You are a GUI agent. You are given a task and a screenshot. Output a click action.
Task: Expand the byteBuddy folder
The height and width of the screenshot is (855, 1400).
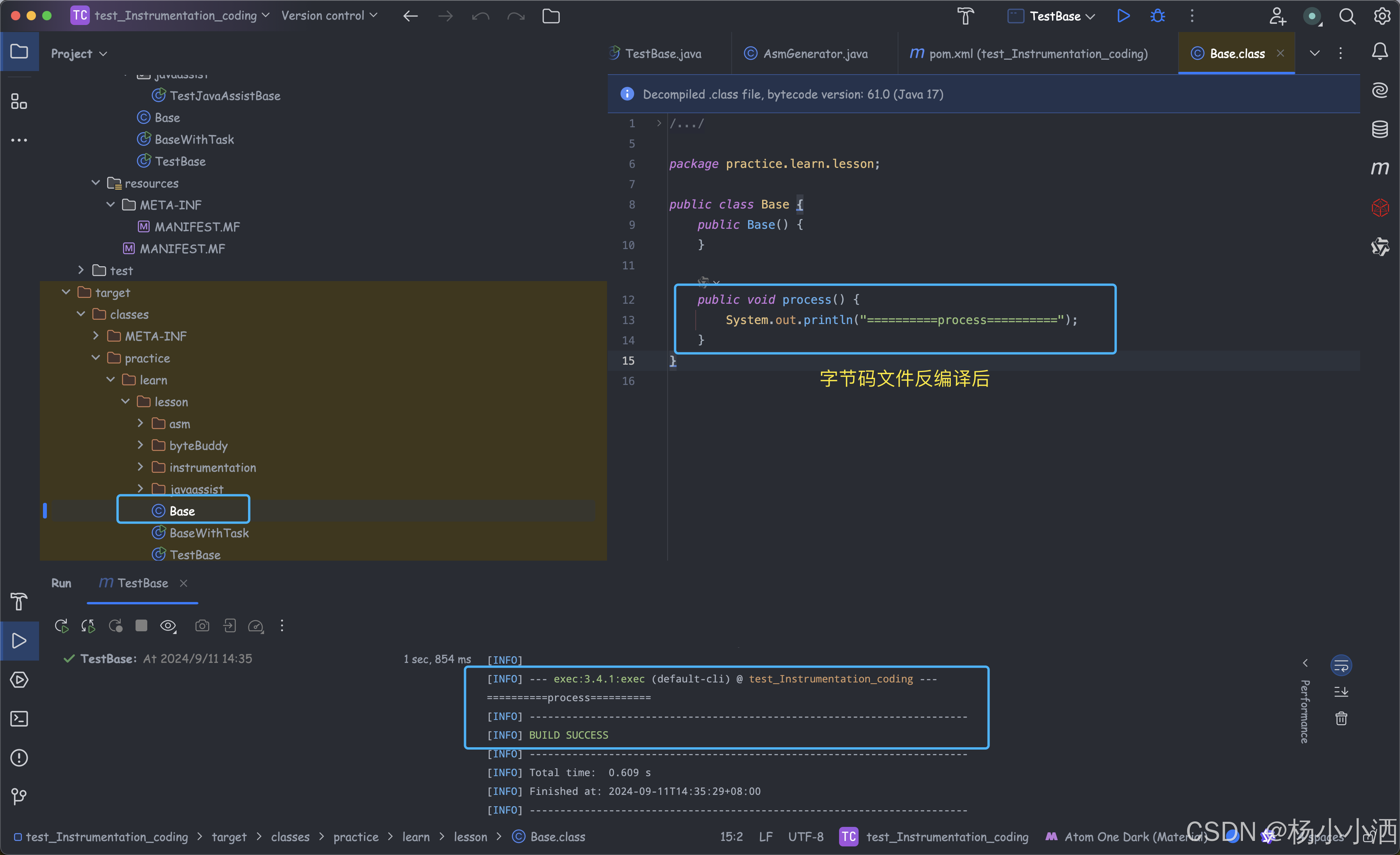pyautogui.click(x=140, y=445)
